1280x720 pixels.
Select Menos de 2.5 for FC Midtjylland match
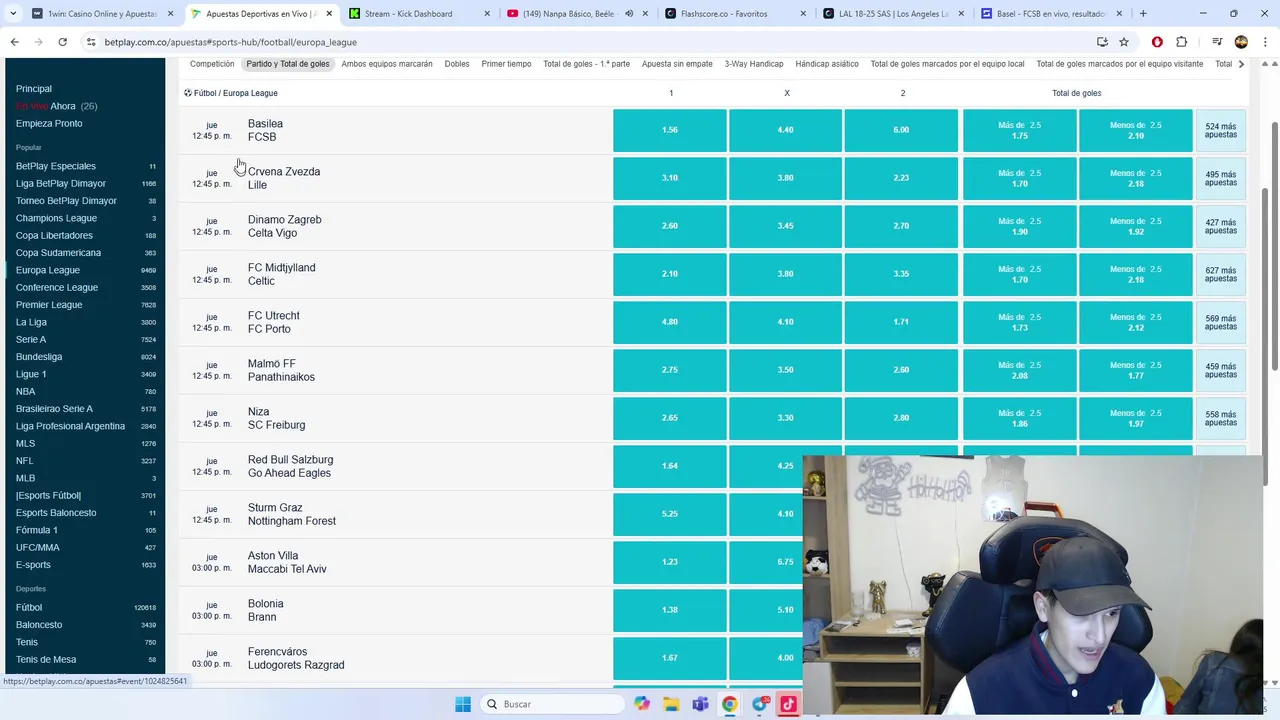(x=1136, y=274)
